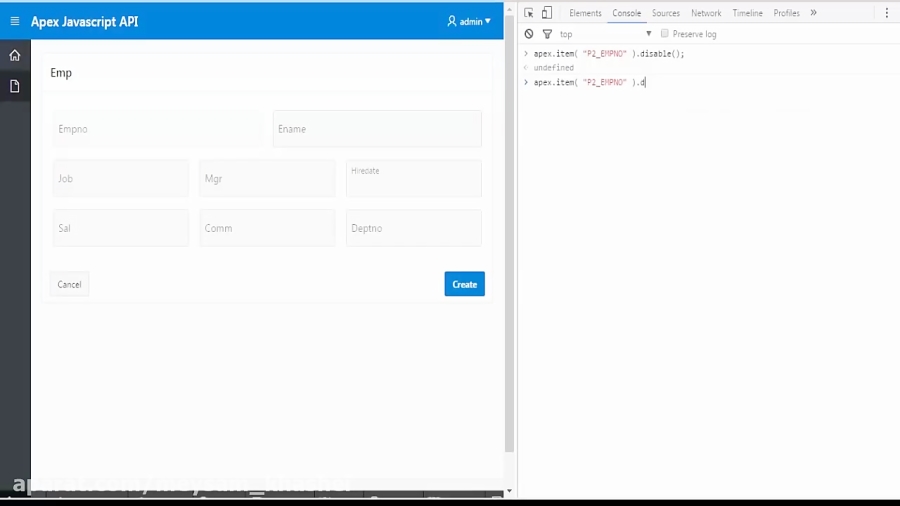Click the Apex Javascript API title

coord(84,22)
